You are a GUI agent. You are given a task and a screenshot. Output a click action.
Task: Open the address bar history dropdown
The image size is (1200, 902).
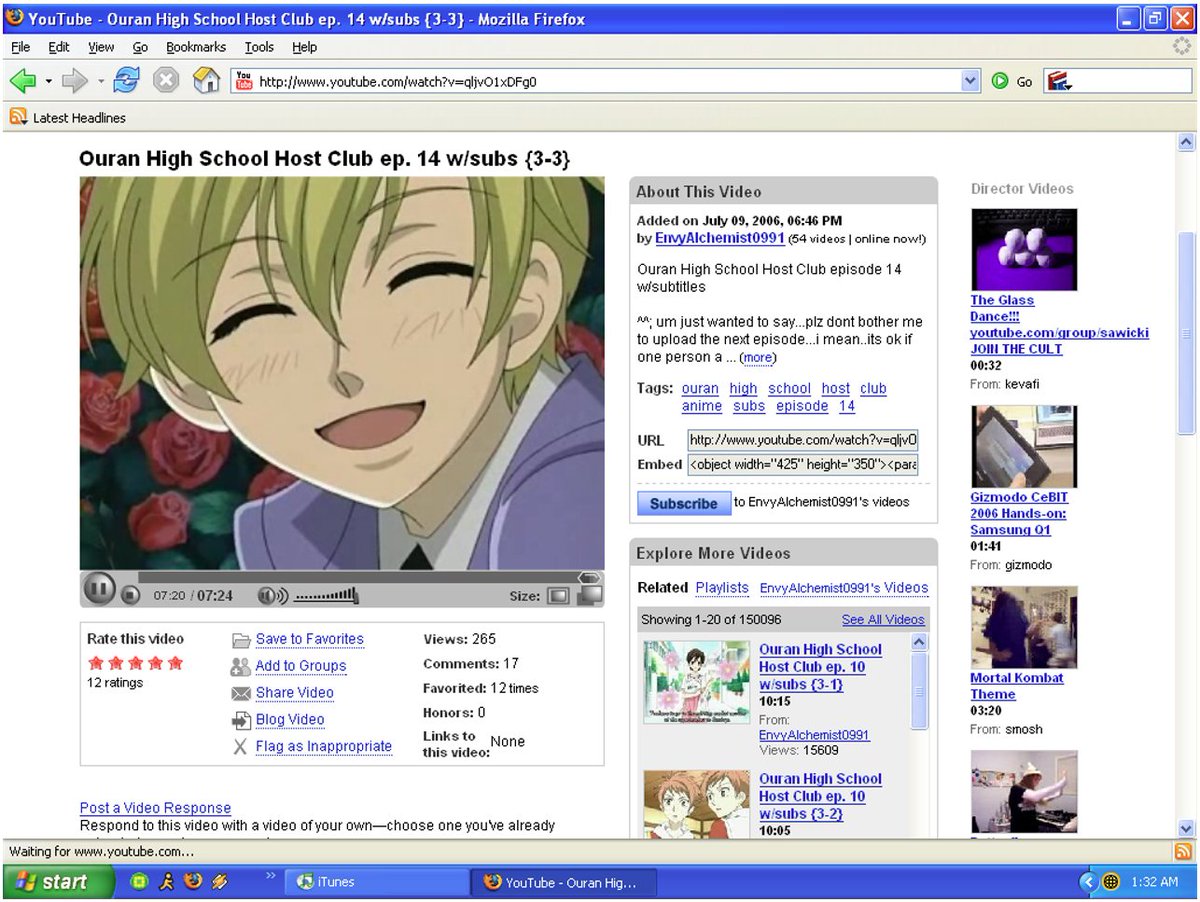pyautogui.click(x=969, y=82)
